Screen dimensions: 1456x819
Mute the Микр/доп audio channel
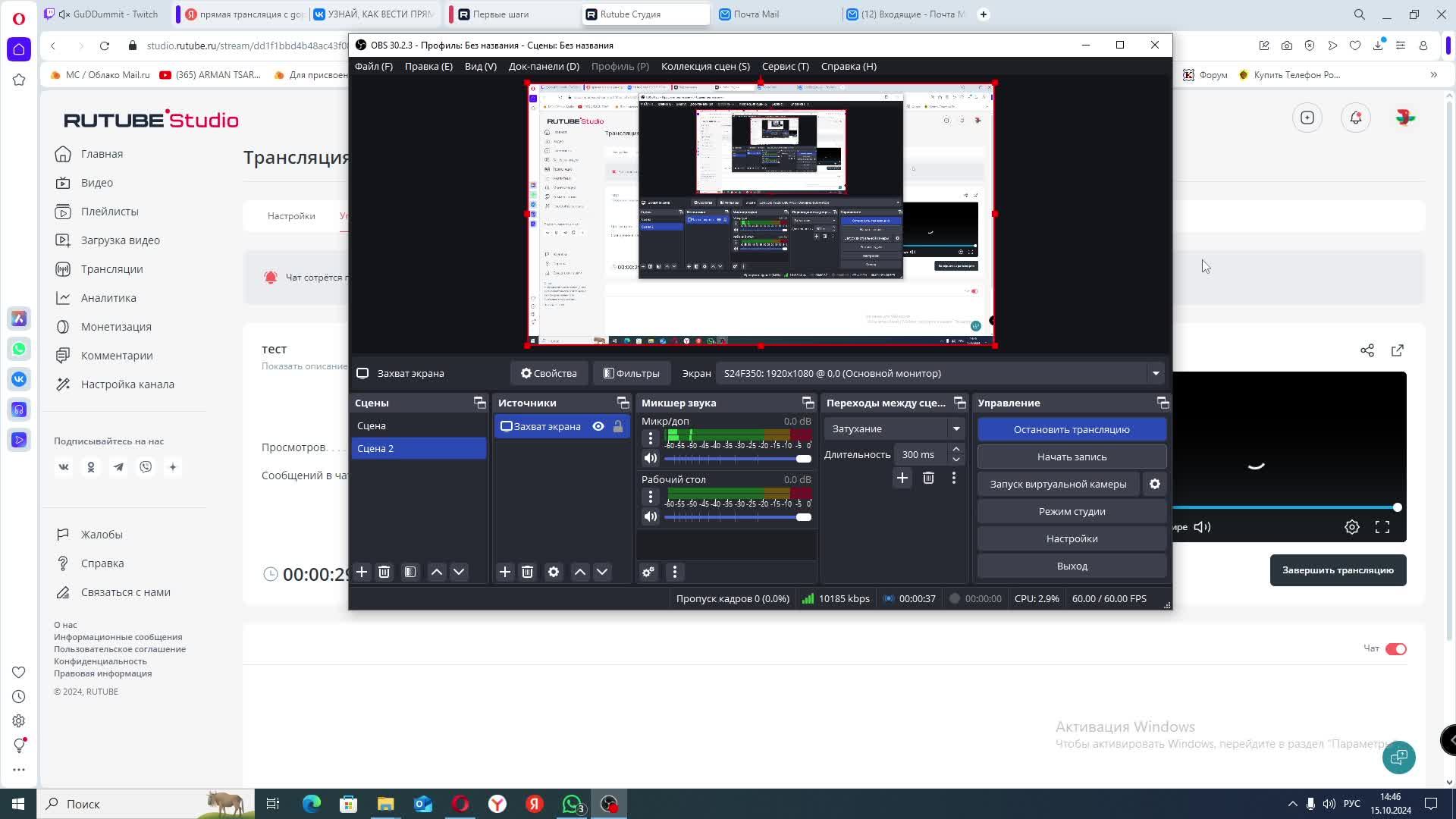coord(650,458)
